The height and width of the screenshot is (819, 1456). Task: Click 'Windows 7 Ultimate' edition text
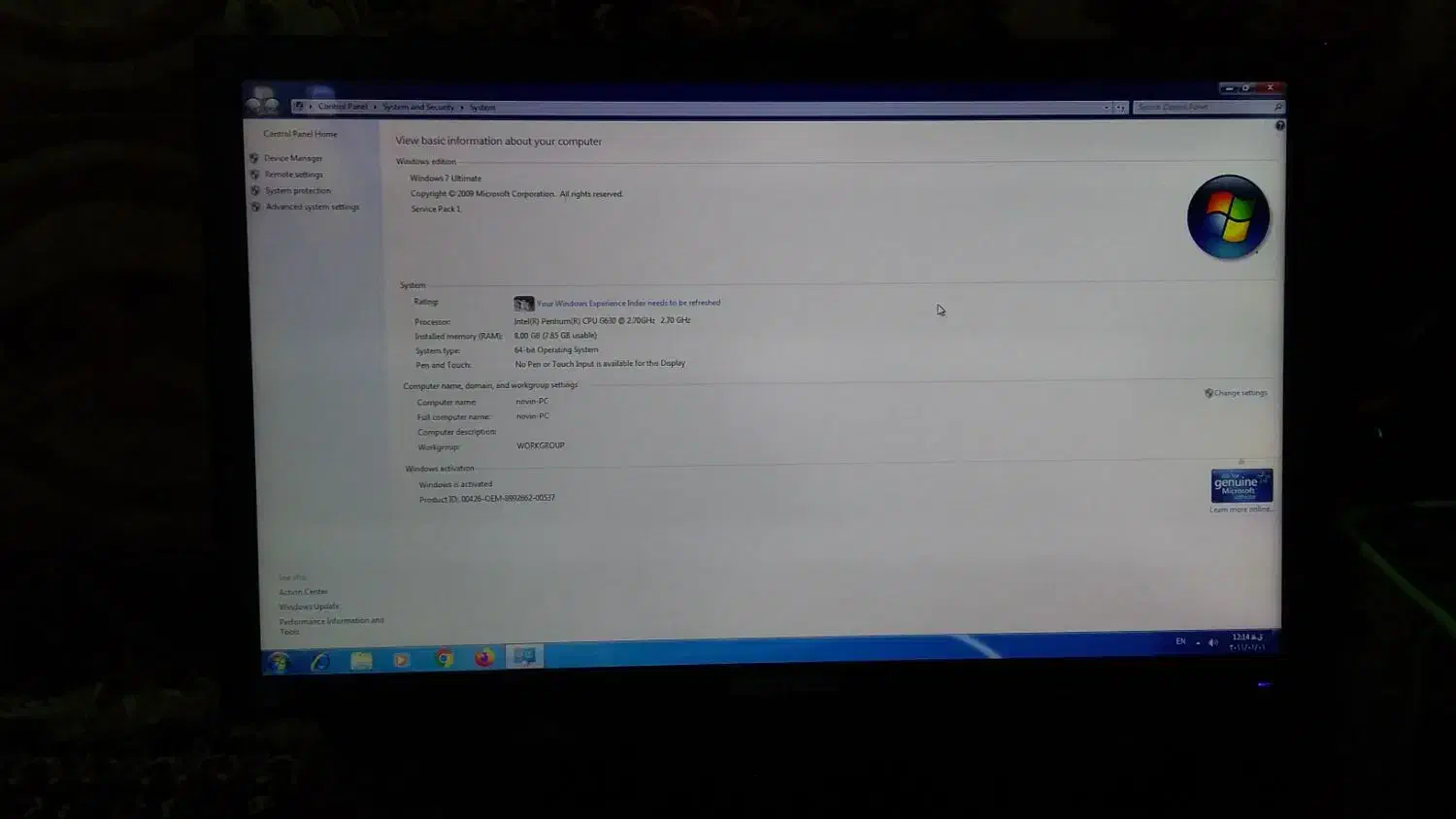click(x=446, y=179)
